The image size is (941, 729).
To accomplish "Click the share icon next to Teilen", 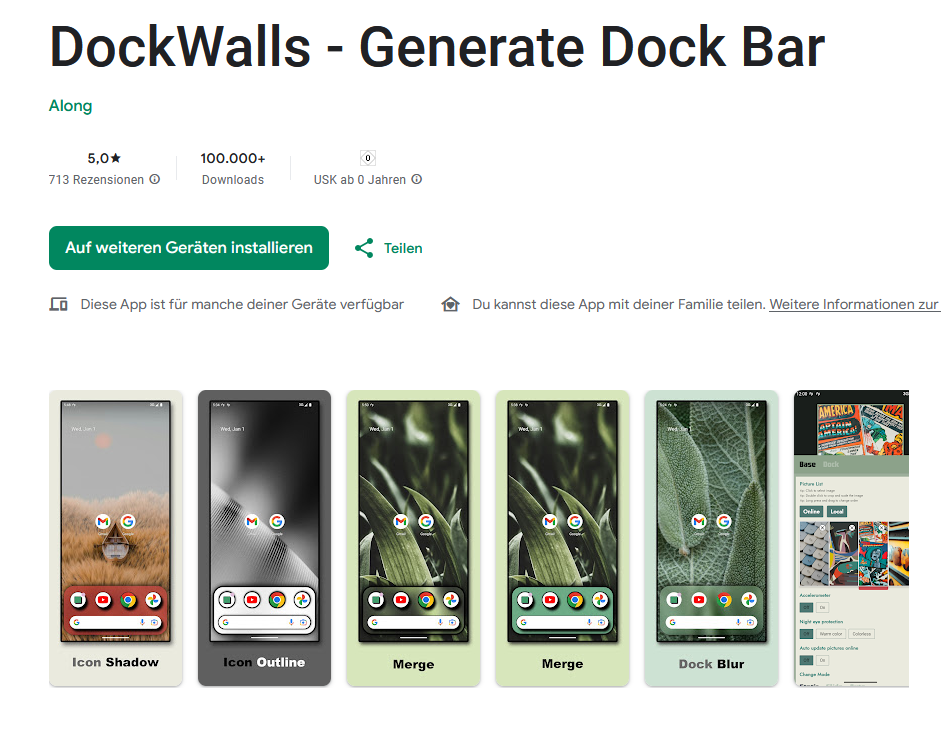I will point(364,248).
